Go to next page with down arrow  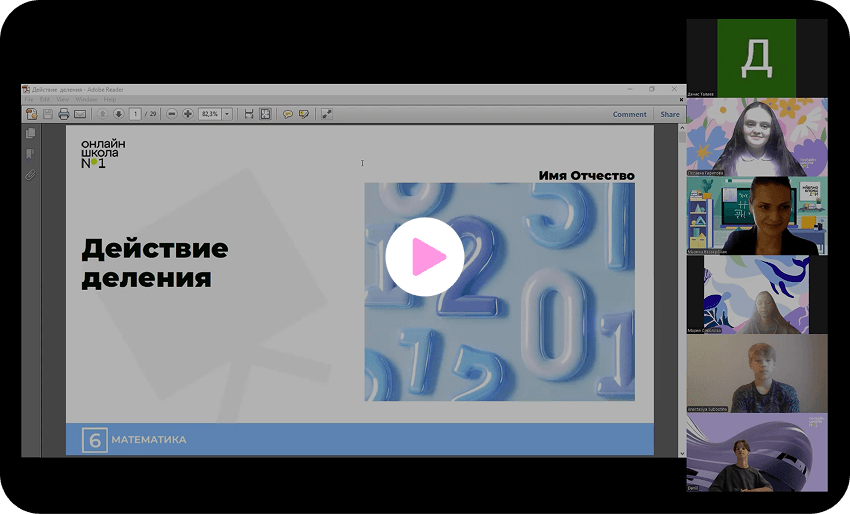point(118,114)
